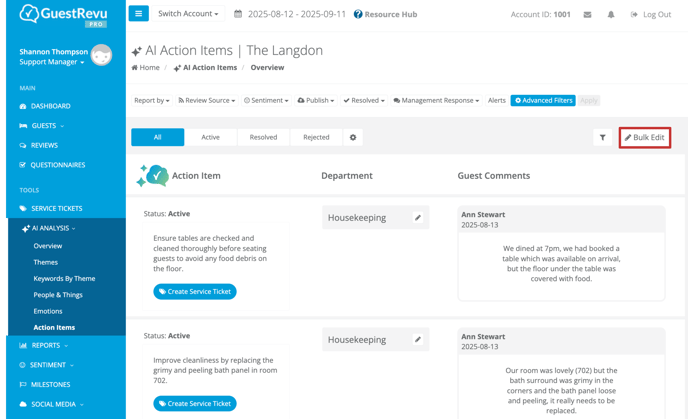
Task: Click the funnel filter icon
Action: 602,137
